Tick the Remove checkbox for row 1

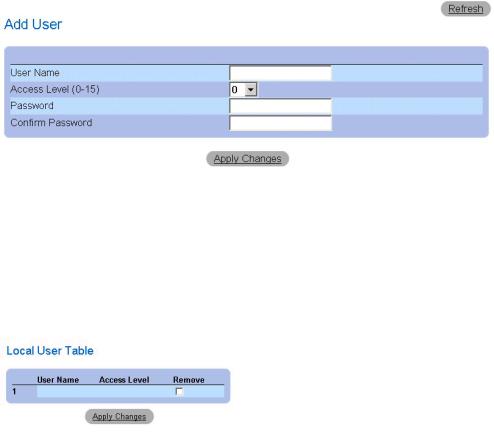pos(179,391)
